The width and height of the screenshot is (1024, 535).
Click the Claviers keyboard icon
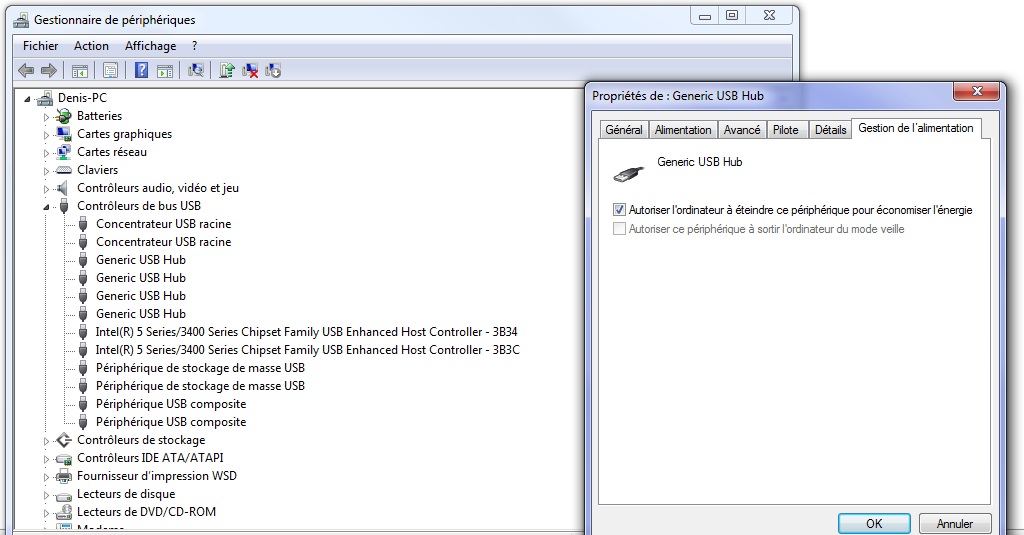[63, 170]
